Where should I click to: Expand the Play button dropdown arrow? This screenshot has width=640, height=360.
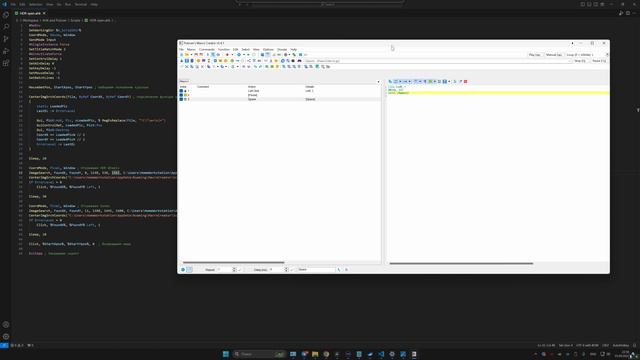244,55
